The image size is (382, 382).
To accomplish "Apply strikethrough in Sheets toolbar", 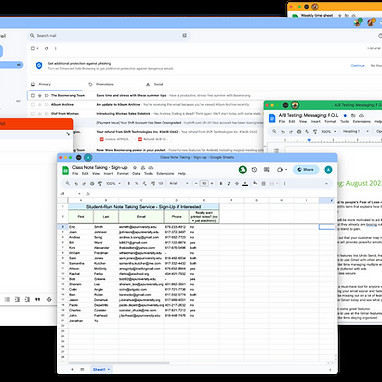I will [237, 183].
